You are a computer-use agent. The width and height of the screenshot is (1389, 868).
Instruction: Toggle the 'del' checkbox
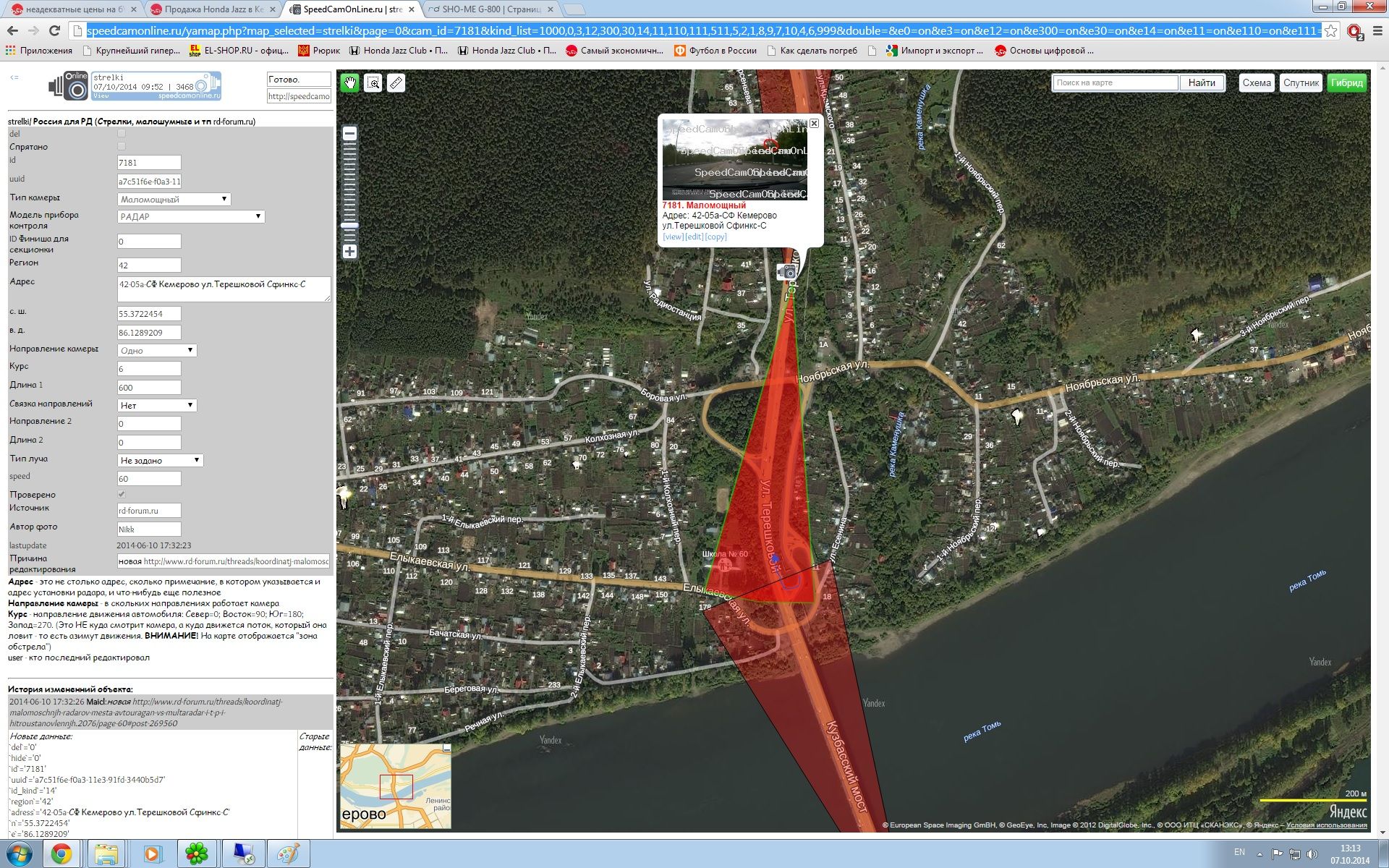(122, 134)
